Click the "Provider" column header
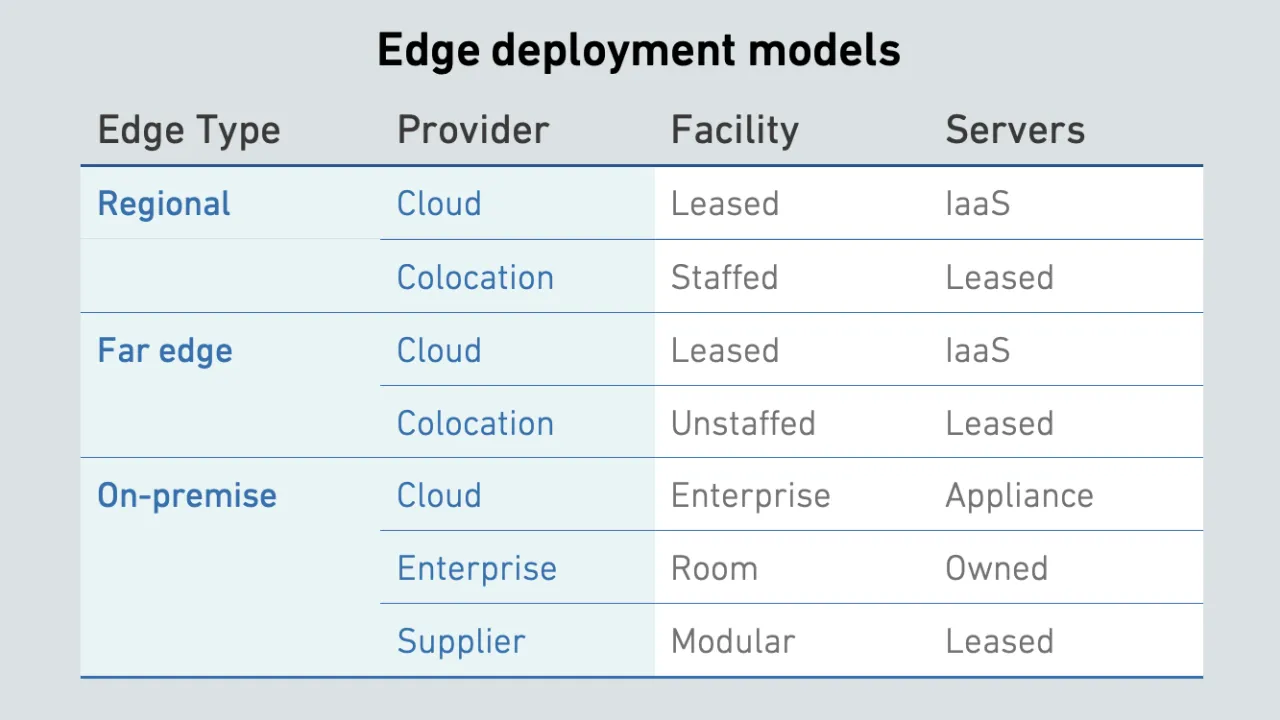This screenshot has width=1280, height=720. [473, 130]
